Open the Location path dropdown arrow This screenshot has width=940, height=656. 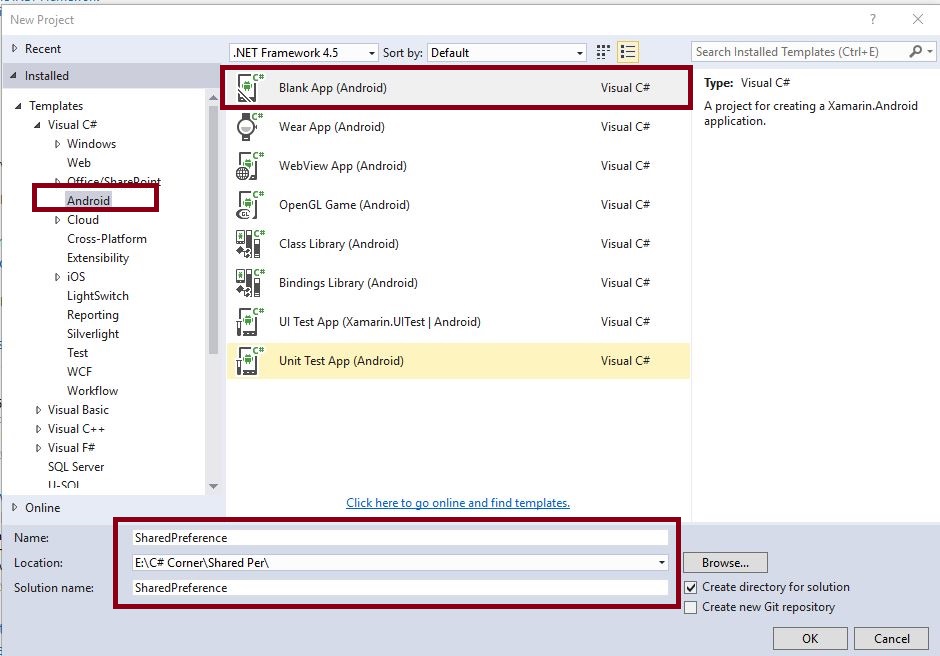pos(662,562)
